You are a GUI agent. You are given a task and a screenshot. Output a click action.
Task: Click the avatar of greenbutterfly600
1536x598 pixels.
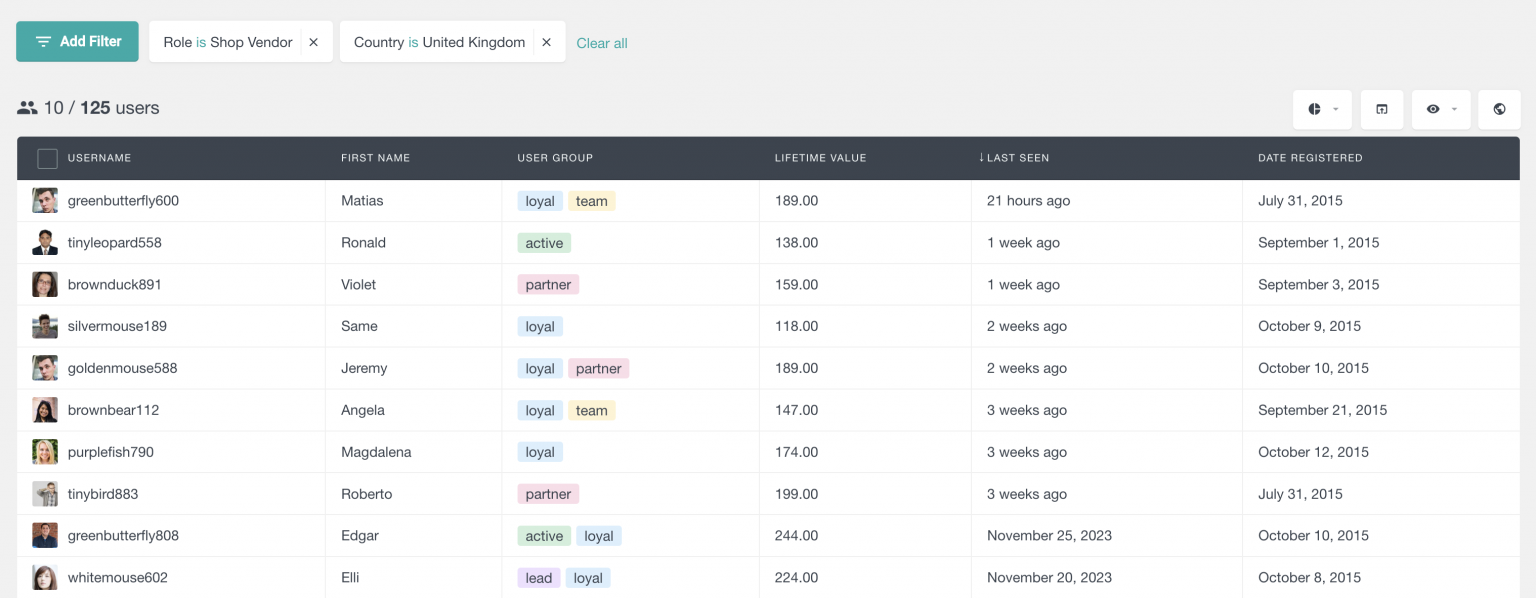[x=45, y=201]
